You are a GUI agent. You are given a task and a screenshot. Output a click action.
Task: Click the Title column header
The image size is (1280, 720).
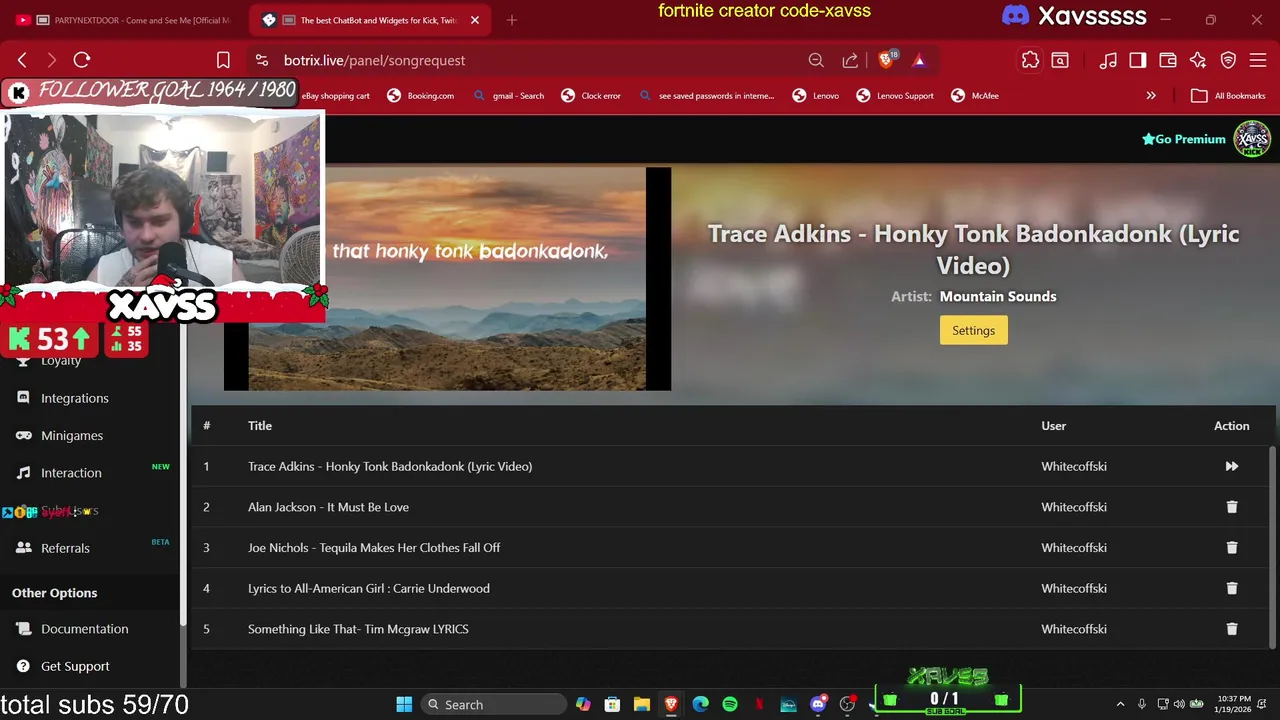[260, 426]
